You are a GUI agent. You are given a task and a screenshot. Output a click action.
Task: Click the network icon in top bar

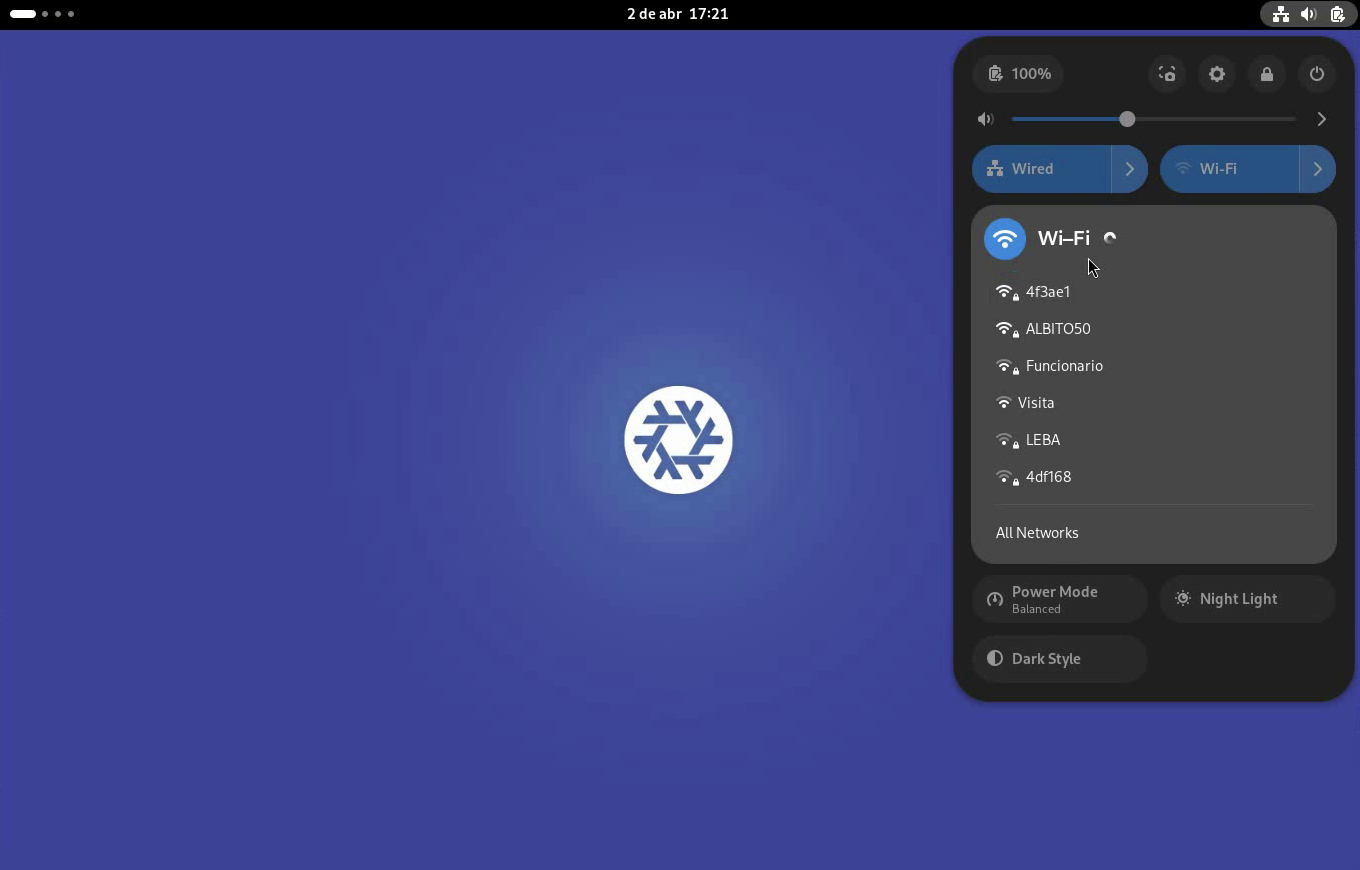point(1280,14)
